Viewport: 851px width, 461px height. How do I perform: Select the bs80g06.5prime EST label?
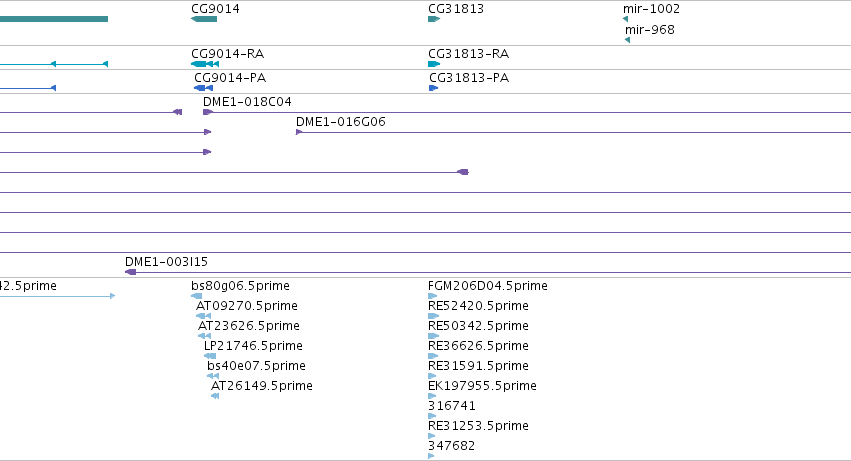[x=240, y=286]
